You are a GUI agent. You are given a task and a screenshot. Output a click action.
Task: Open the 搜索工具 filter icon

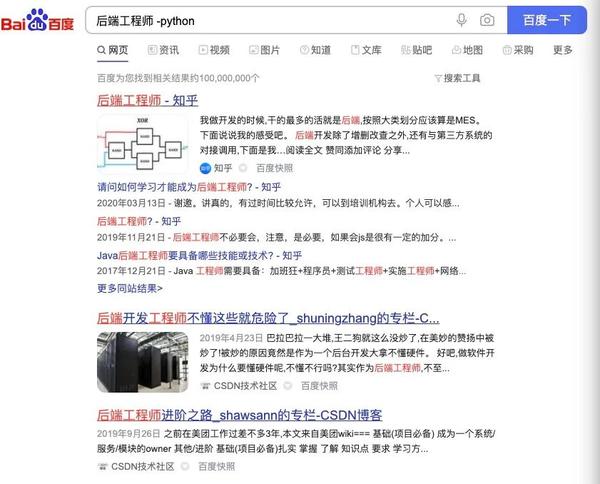coord(438,78)
